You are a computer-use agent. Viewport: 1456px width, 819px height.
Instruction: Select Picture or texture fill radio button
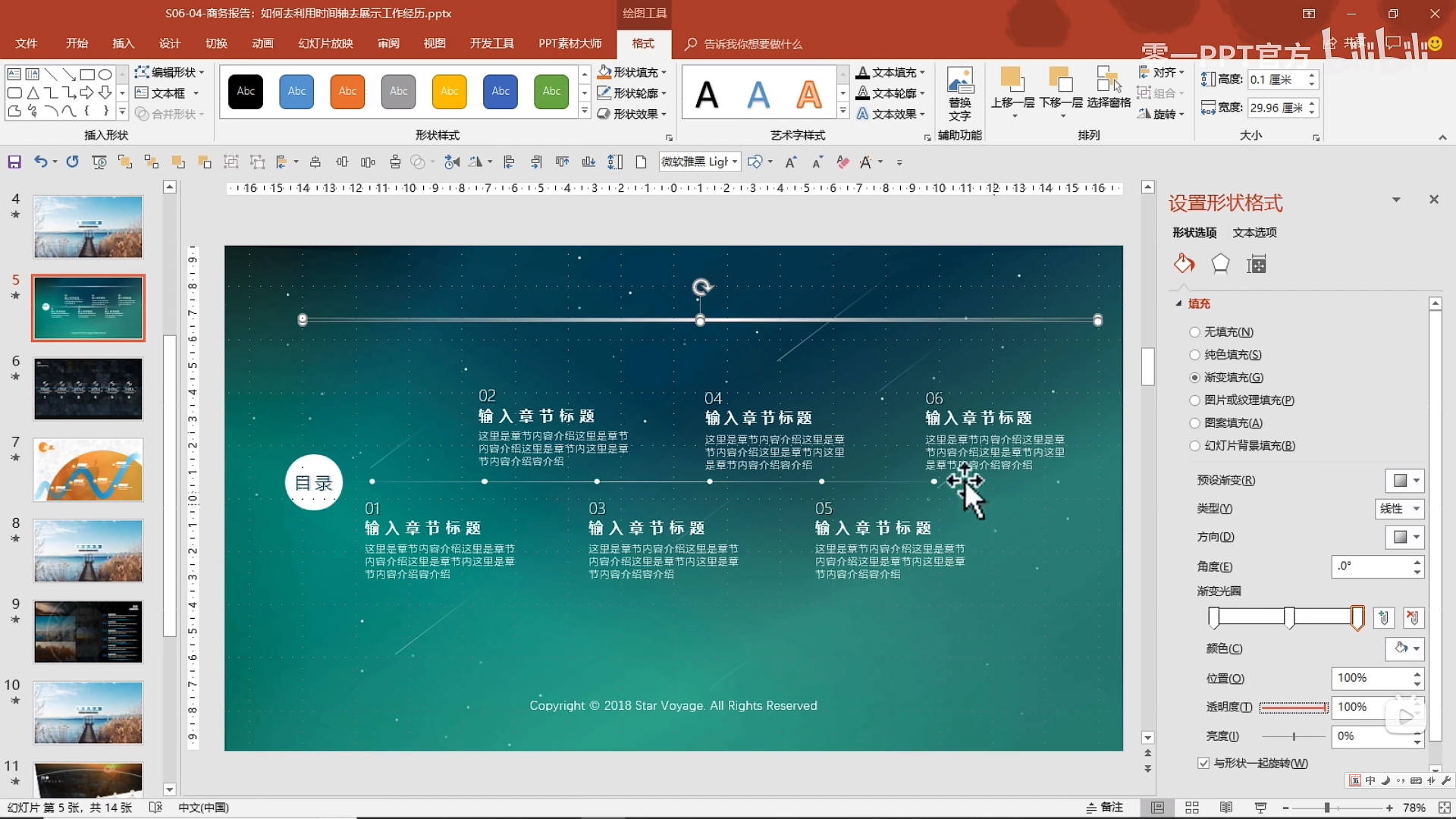(1195, 400)
